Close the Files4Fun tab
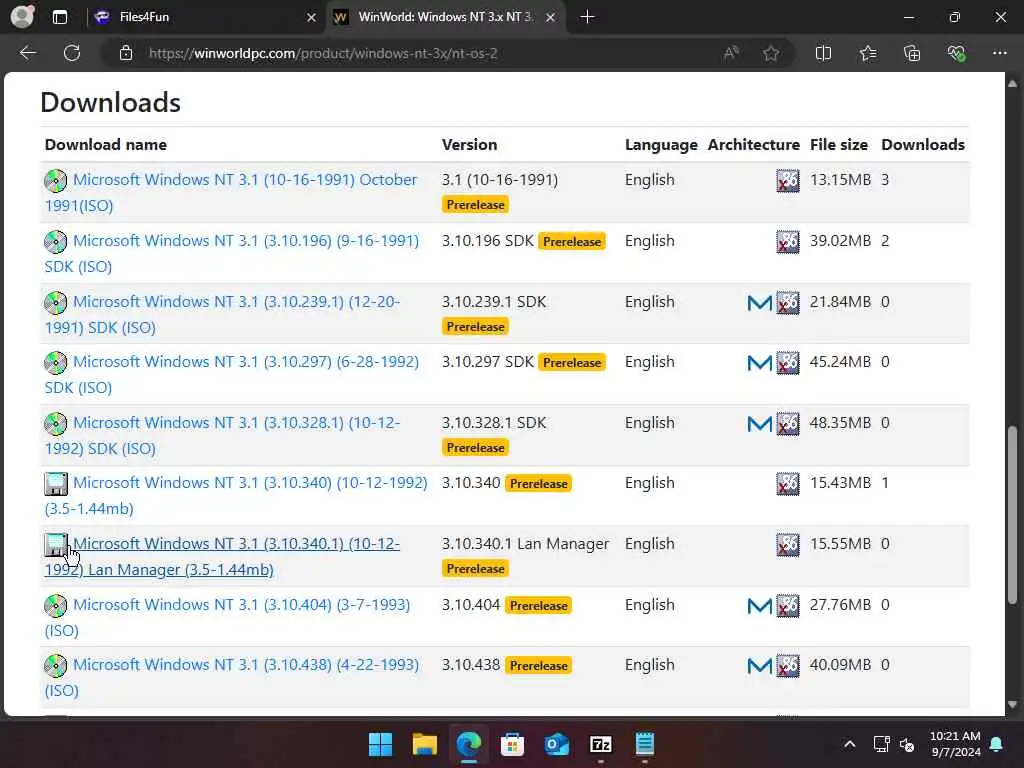 click(312, 17)
